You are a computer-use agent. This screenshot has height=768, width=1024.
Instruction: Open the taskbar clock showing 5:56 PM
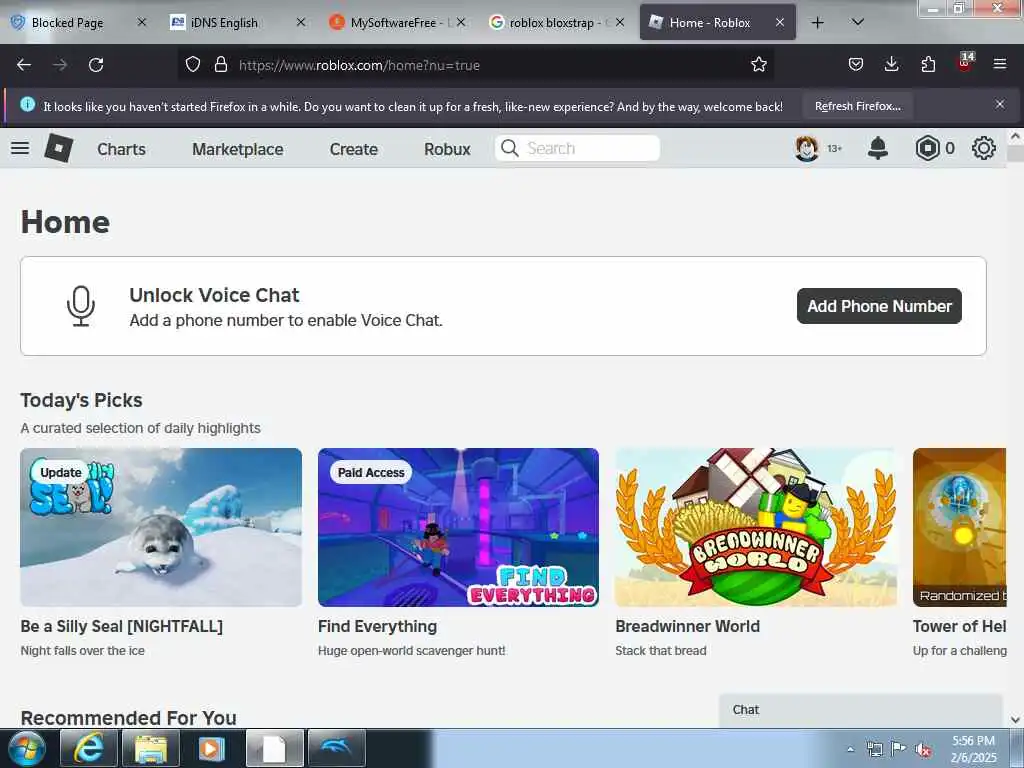973,749
